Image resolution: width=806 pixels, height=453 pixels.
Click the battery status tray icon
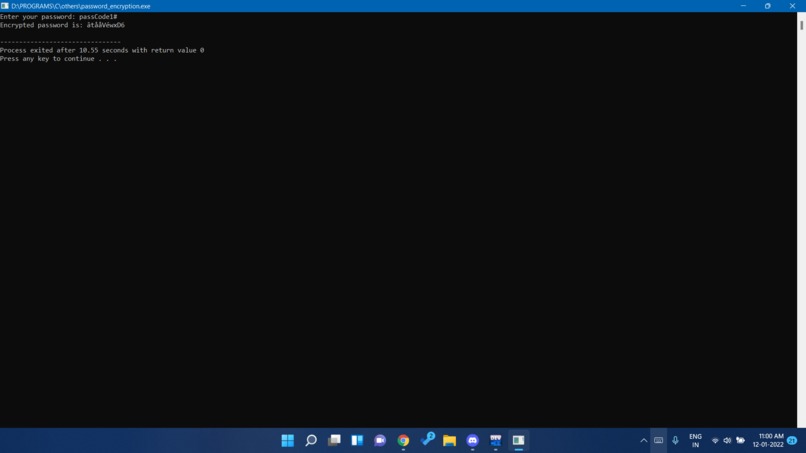(x=740, y=440)
